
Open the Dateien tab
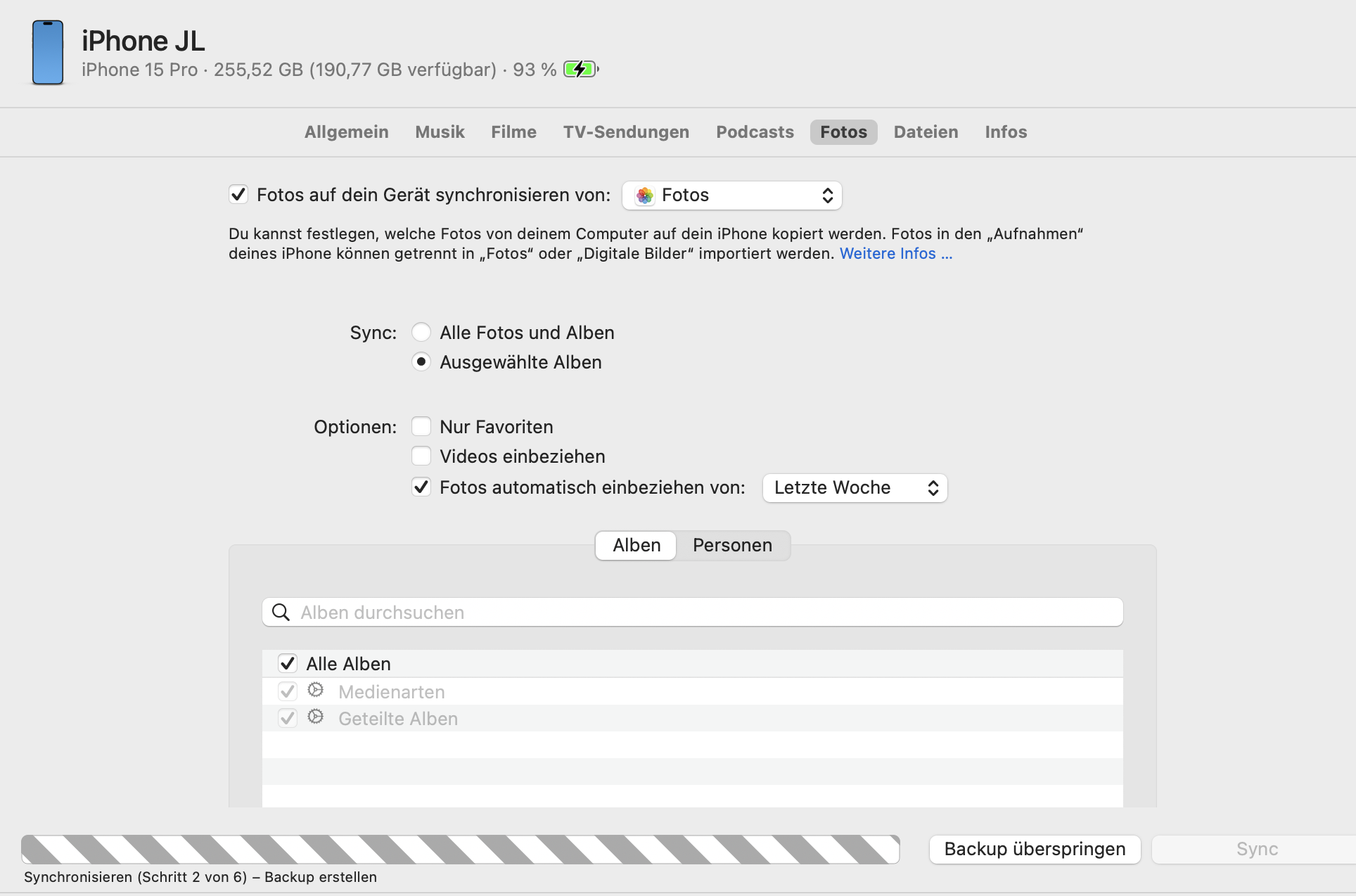[926, 132]
